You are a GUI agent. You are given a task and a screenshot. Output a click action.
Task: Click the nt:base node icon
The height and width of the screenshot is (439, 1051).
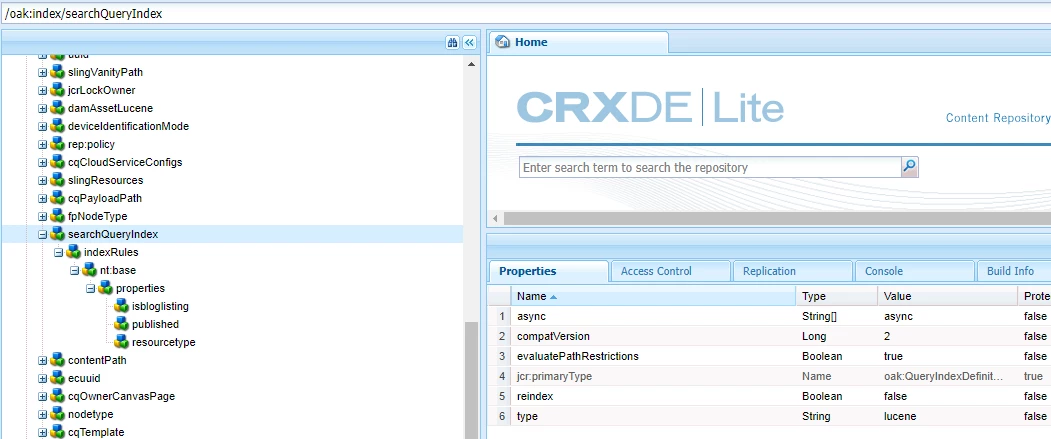tap(89, 270)
